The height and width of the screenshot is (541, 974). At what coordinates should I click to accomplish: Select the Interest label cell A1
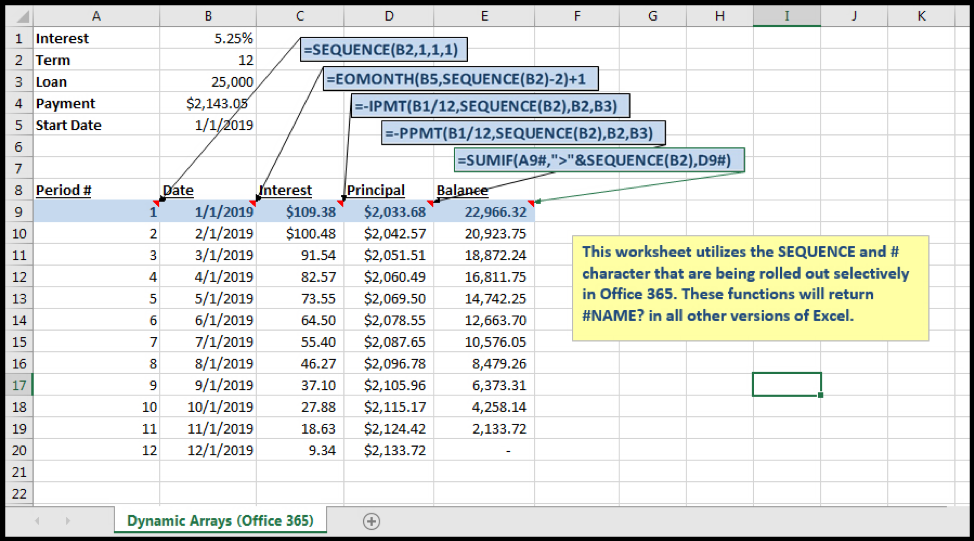tap(96, 38)
